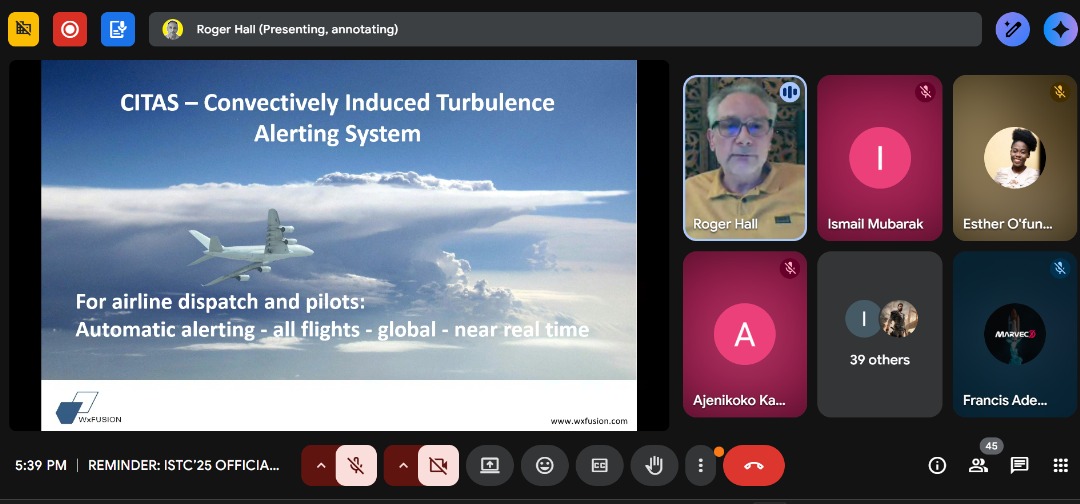
Task: Click Esther O'fun... muted mic icon
Action: coord(1060,92)
